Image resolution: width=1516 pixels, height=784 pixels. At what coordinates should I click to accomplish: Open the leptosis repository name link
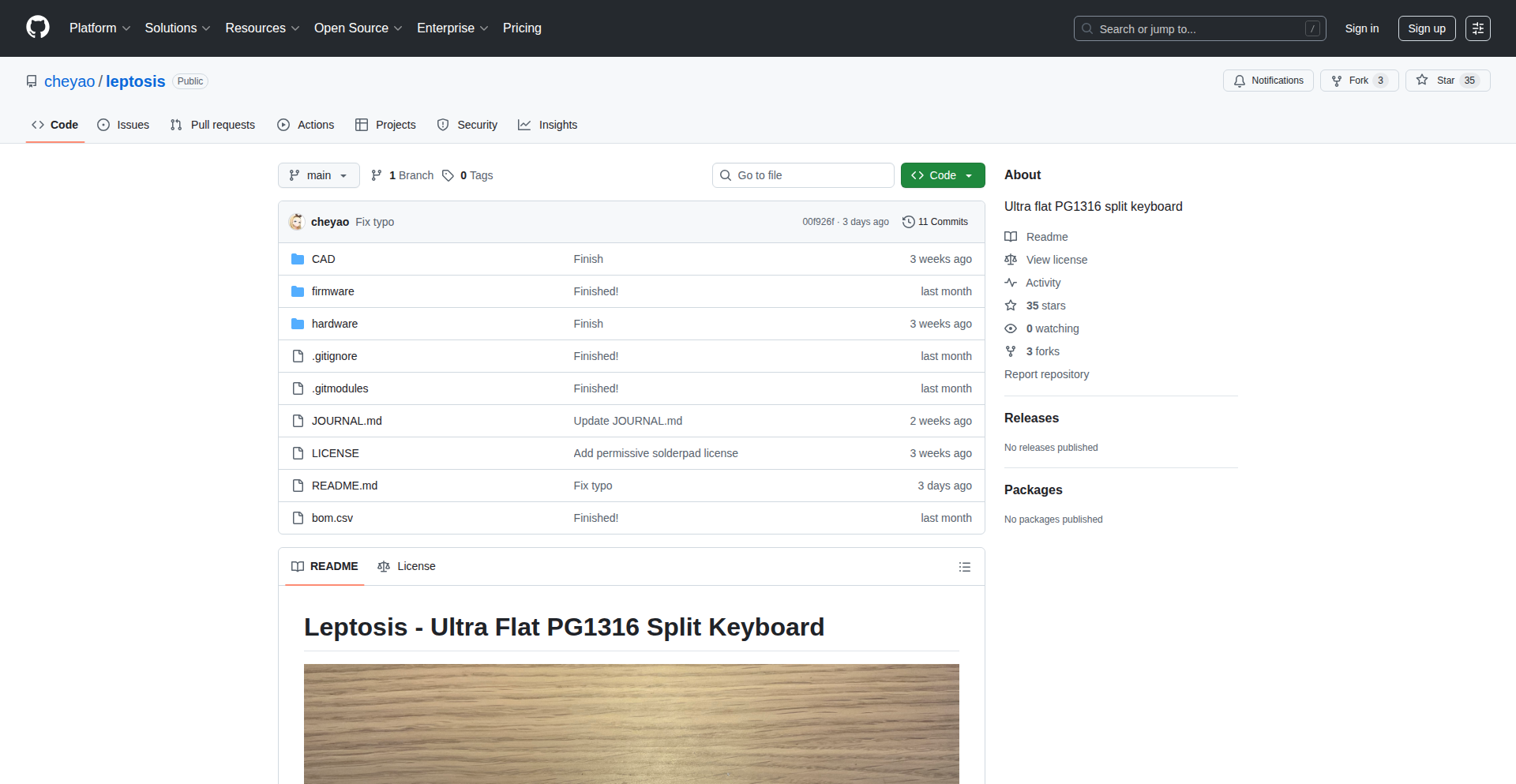136,81
